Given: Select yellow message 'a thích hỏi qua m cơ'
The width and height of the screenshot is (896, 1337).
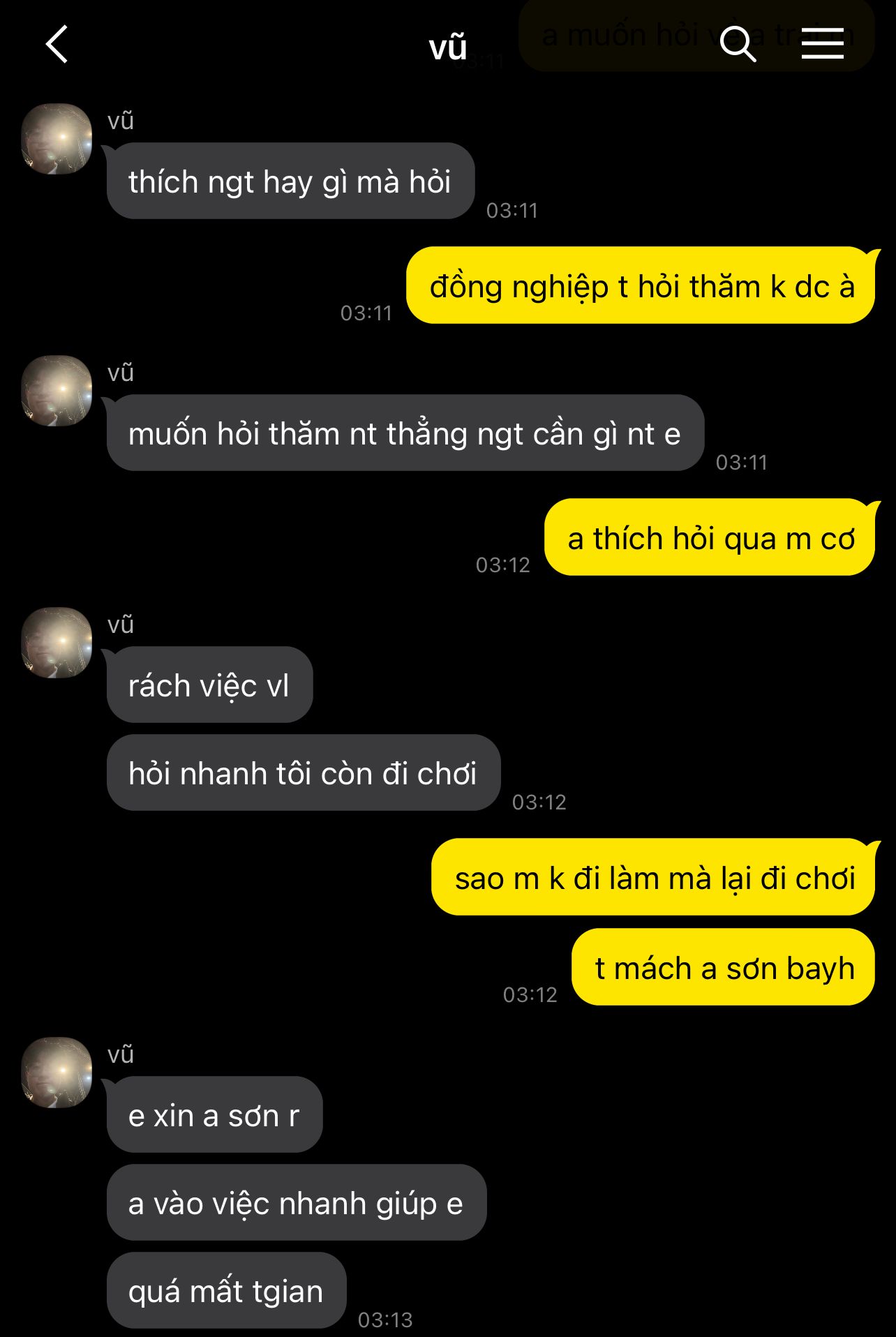Looking at the screenshot, I should 710,537.
